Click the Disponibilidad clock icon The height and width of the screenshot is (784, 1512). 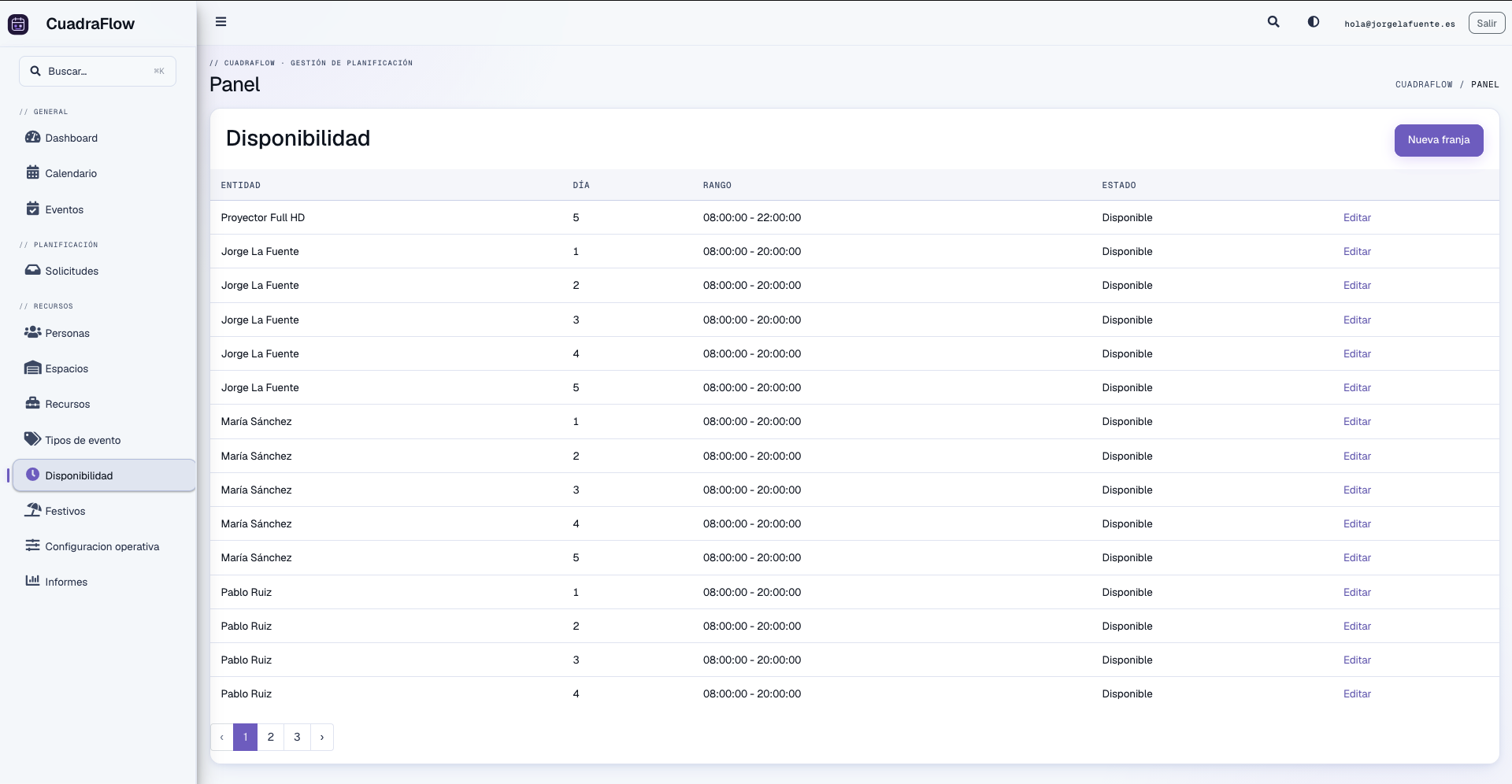tap(32, 475)
